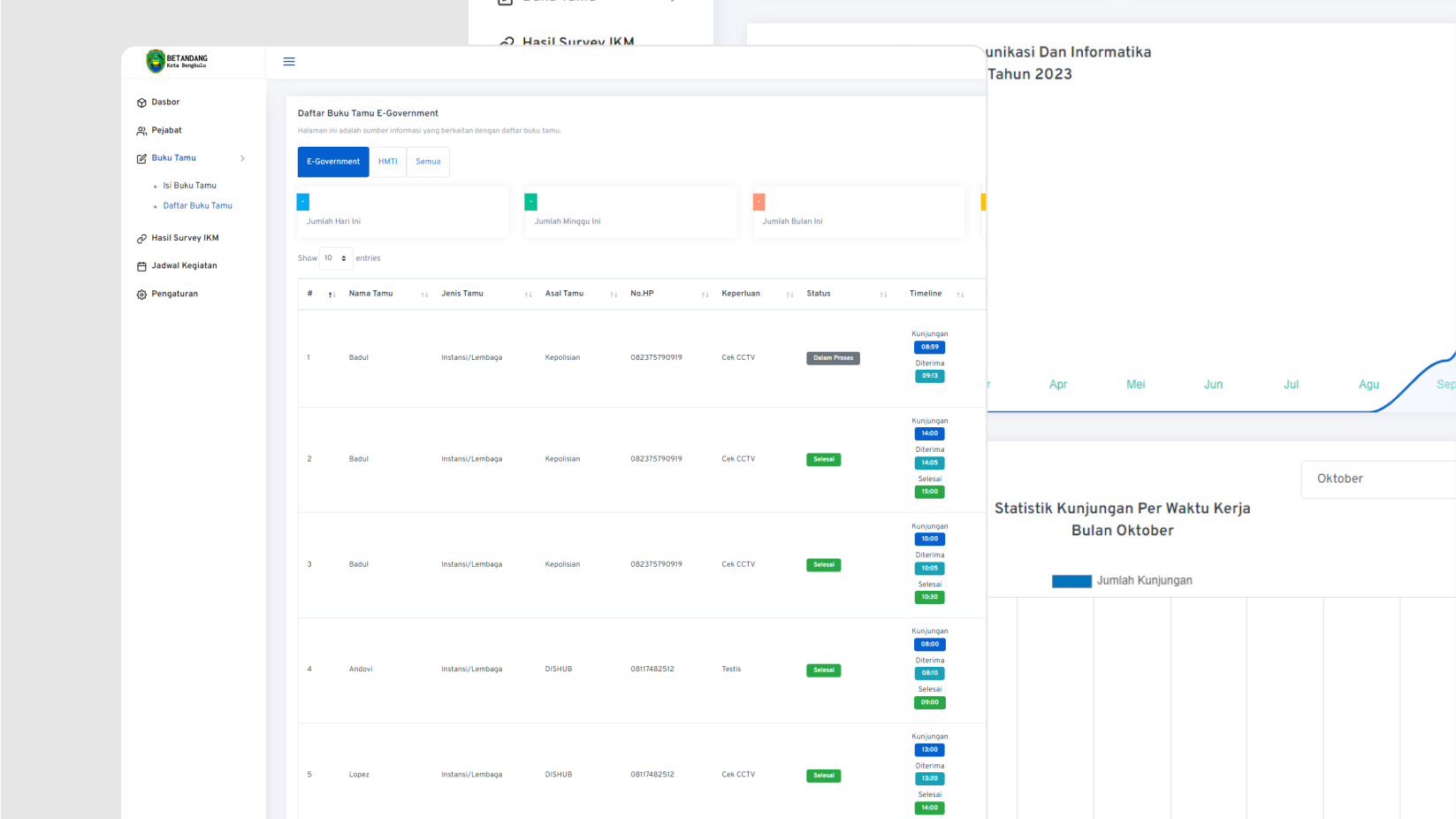The width and height of the screenshot is (1456, 819).
Task: Sort by No.HP column arrows
Action: point(705,295)
